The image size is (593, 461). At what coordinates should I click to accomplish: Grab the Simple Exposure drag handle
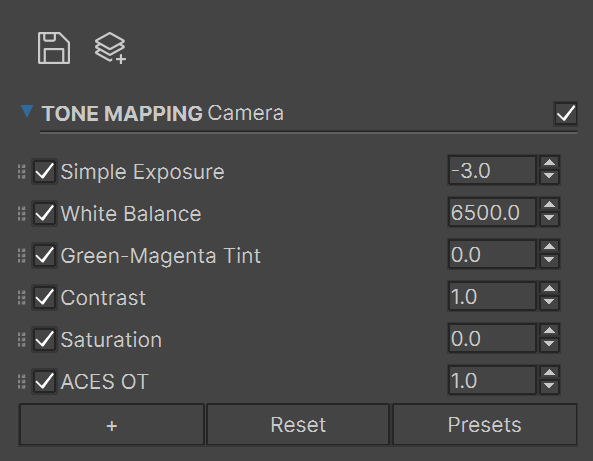point(22,172)
